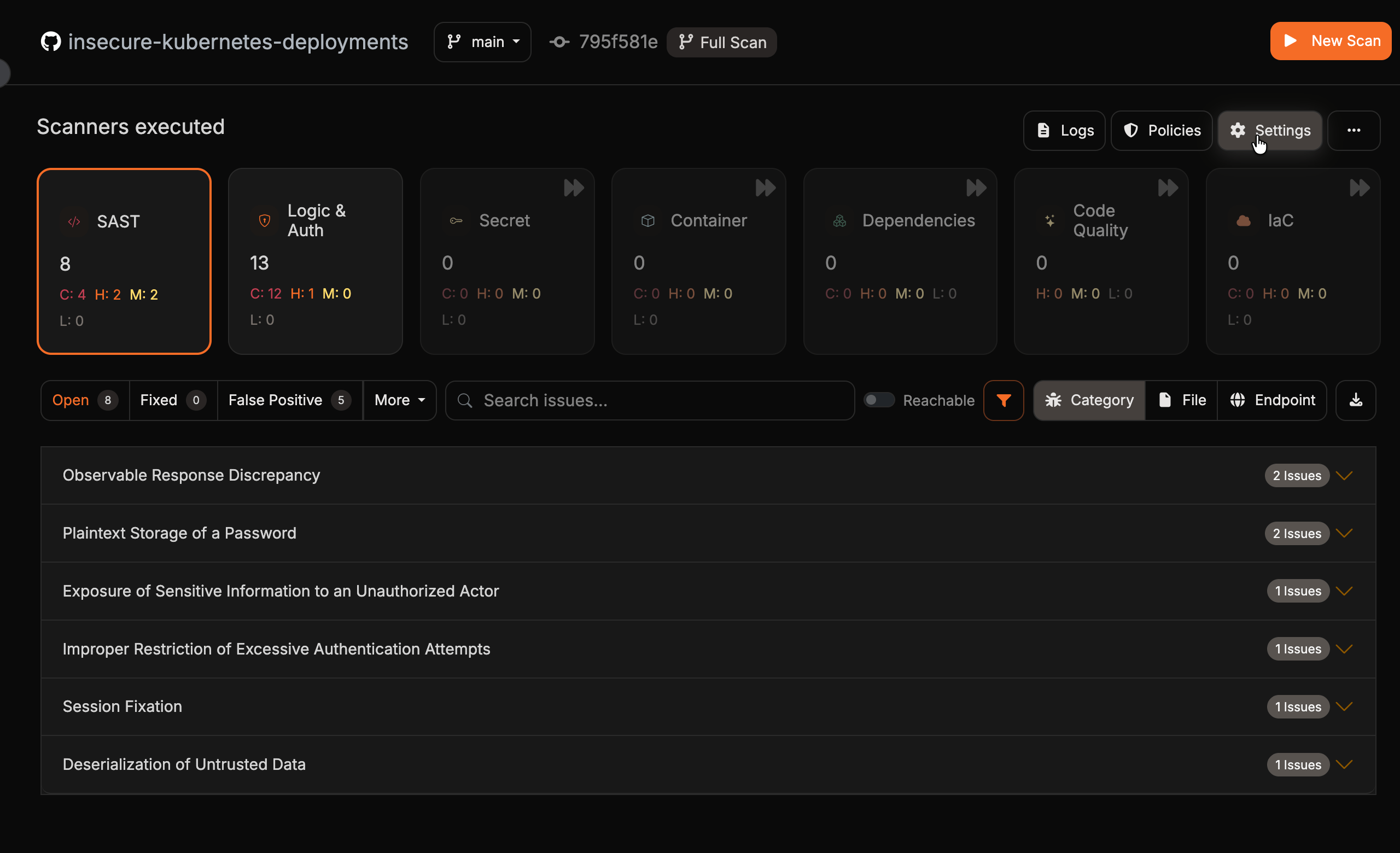Select the Code Quality scanner card
Screen dimensions: 1400x853
(x=1100, y=261)
